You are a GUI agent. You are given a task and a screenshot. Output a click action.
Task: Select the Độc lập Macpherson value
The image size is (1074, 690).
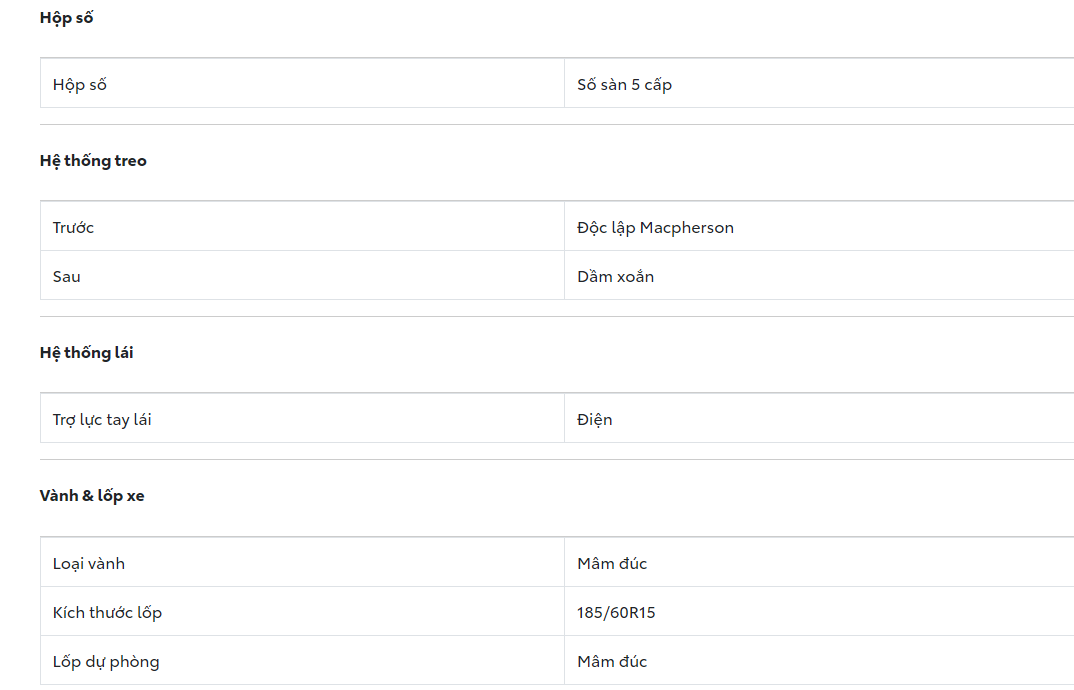coord(655,228)
